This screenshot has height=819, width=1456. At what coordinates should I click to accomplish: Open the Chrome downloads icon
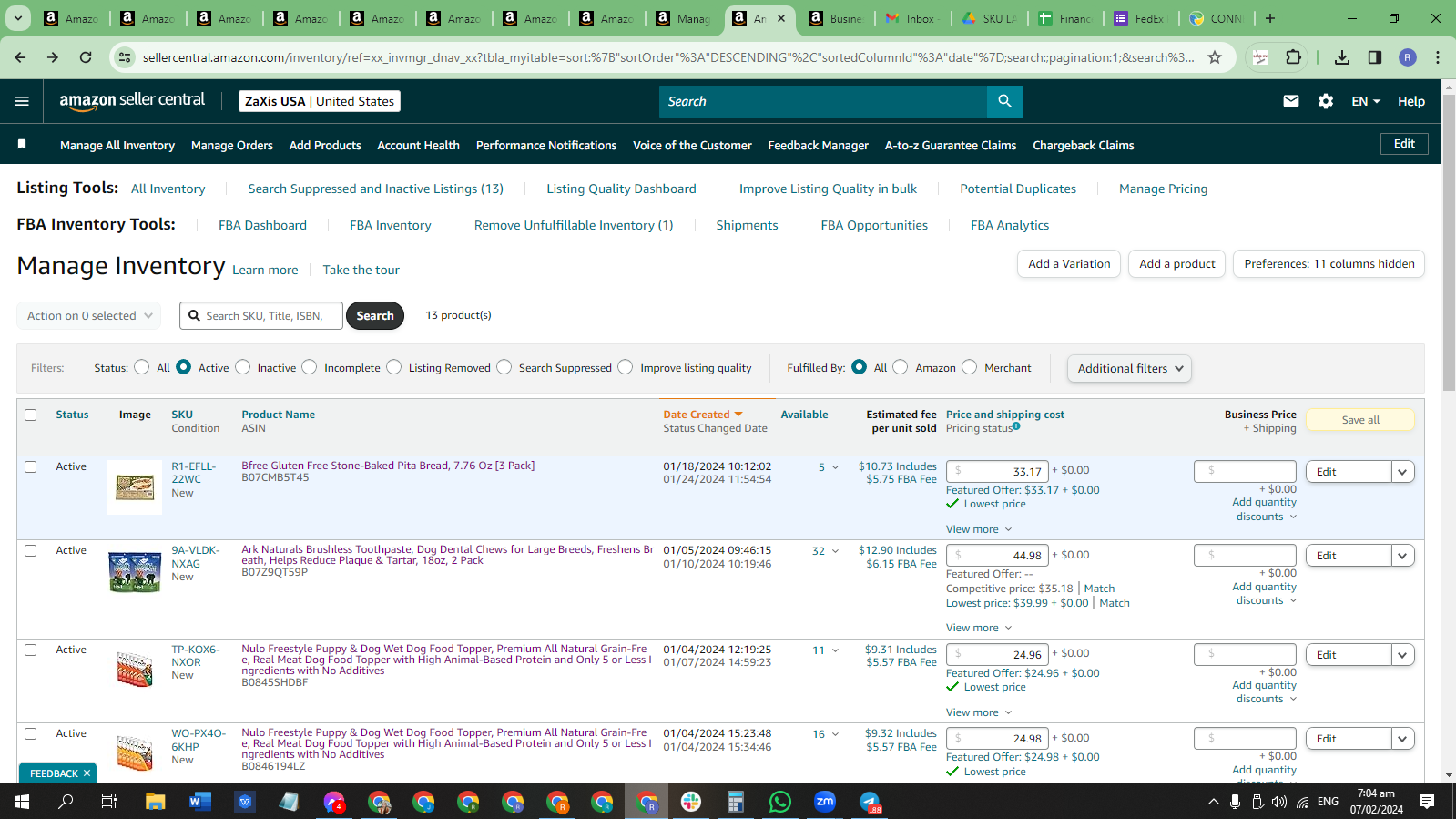click(x=1342, y=57)
